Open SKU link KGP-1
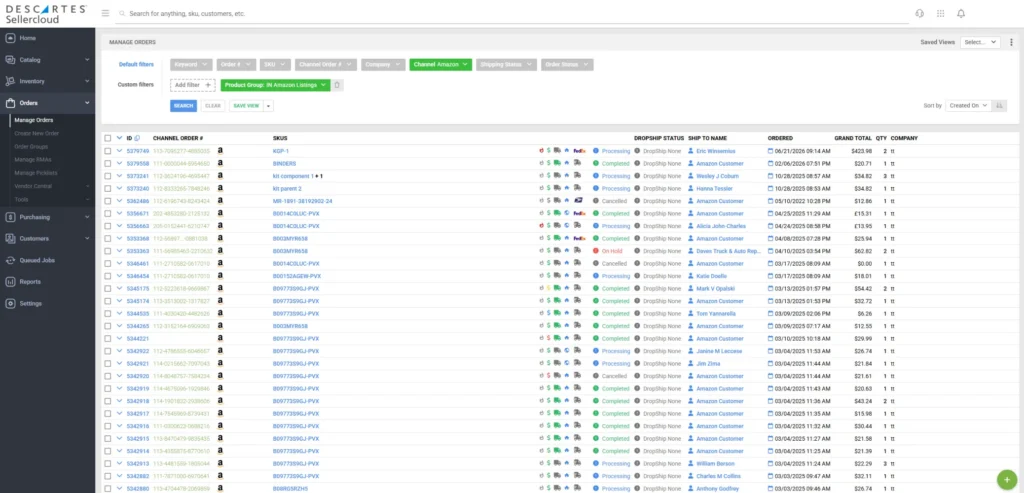The height and width of the screenshot is (493, 1024). [281, 151]
